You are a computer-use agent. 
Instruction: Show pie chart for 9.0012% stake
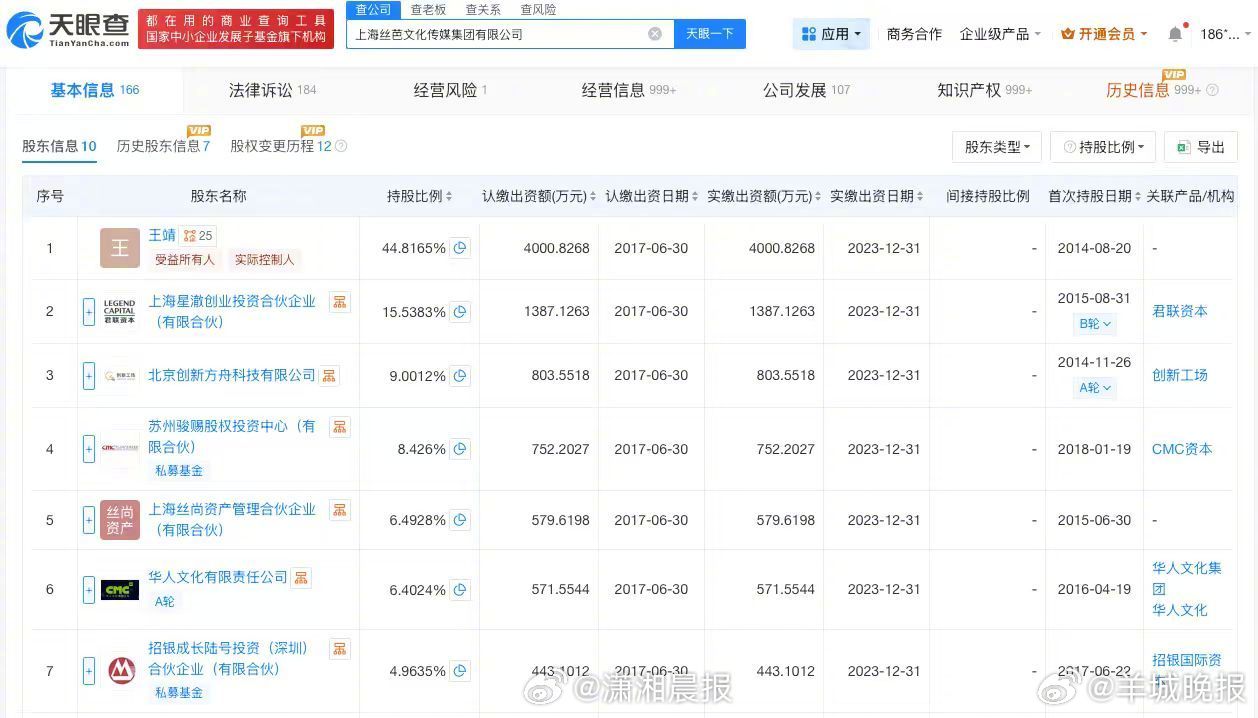click(x=460, y=376)
